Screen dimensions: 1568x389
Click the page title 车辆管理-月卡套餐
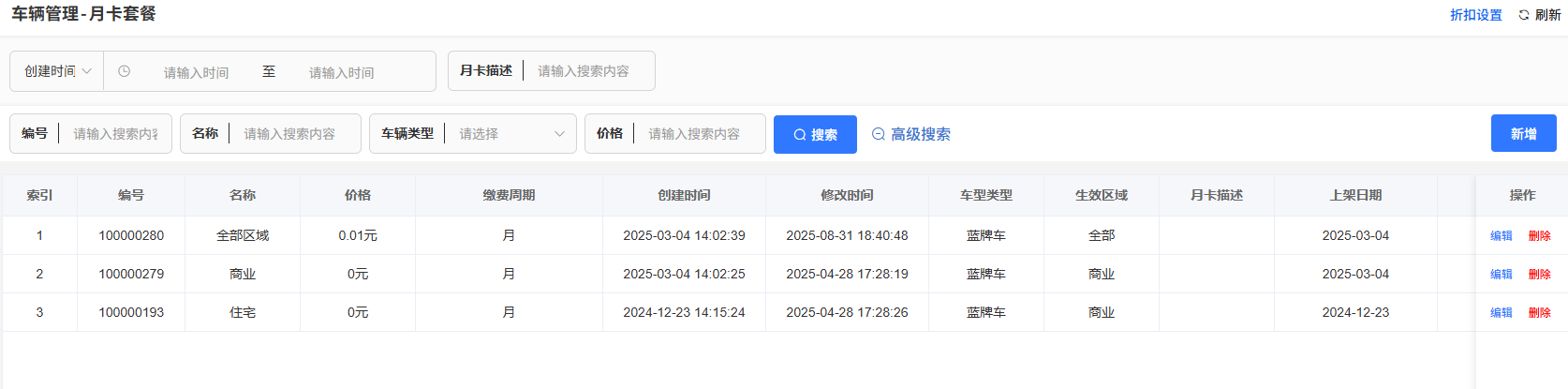[x=83, y=14]
